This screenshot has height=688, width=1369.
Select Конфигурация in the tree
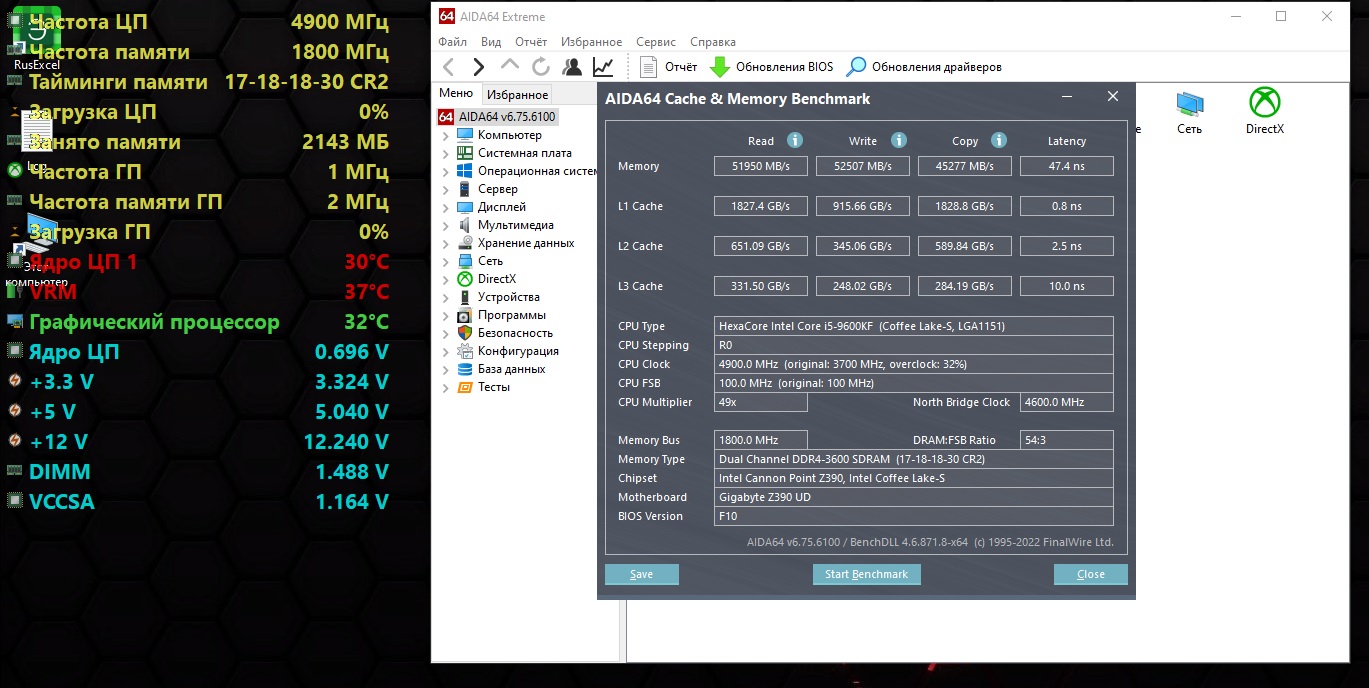(518, 351)
